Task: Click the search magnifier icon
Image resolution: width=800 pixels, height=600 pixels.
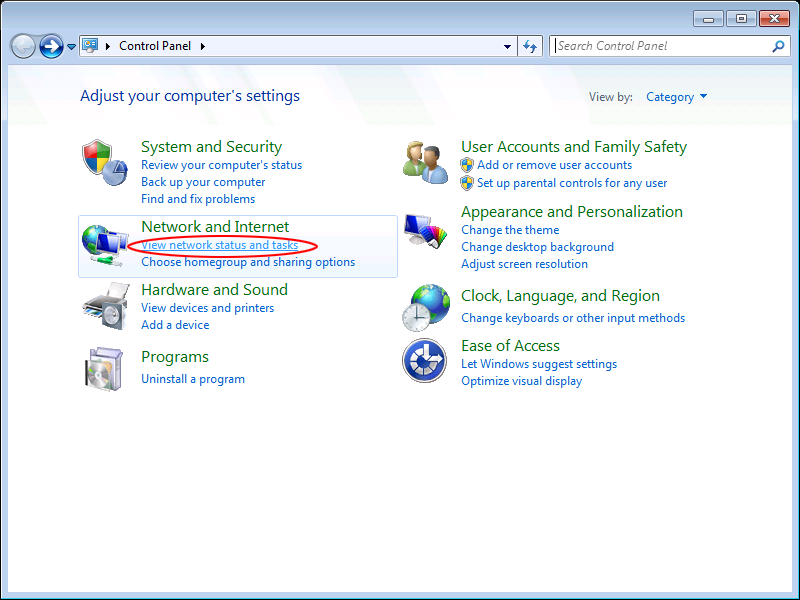Action: click(x=778, y=46)
